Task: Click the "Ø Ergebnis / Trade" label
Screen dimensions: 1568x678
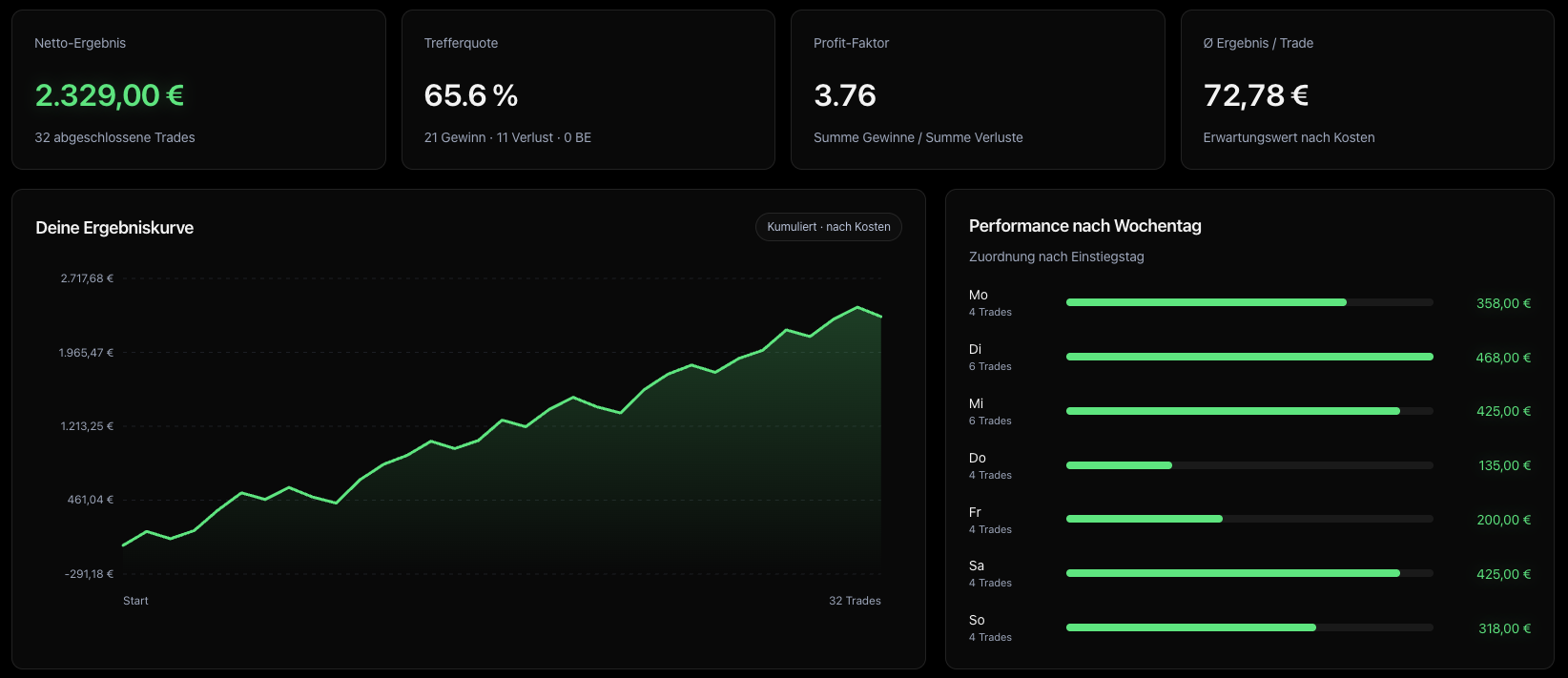Action: (1258, 43)
